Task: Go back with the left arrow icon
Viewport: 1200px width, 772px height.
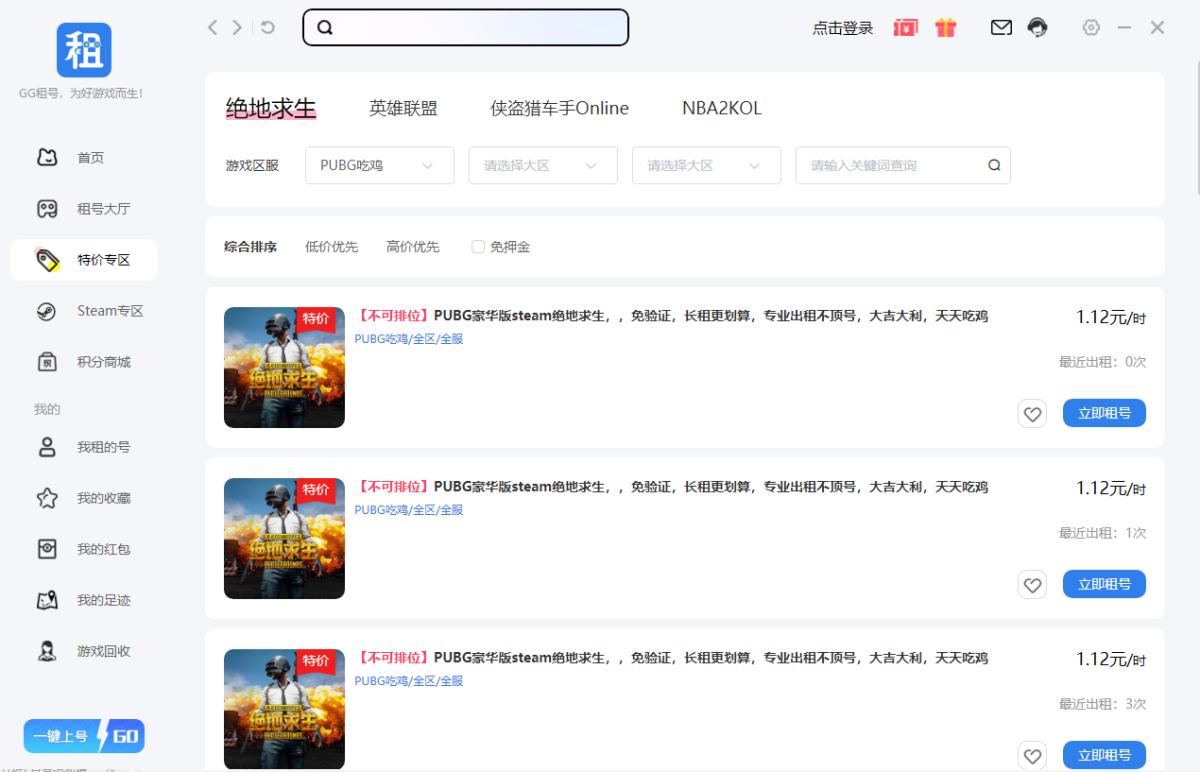Action: [x=212, y=28]
